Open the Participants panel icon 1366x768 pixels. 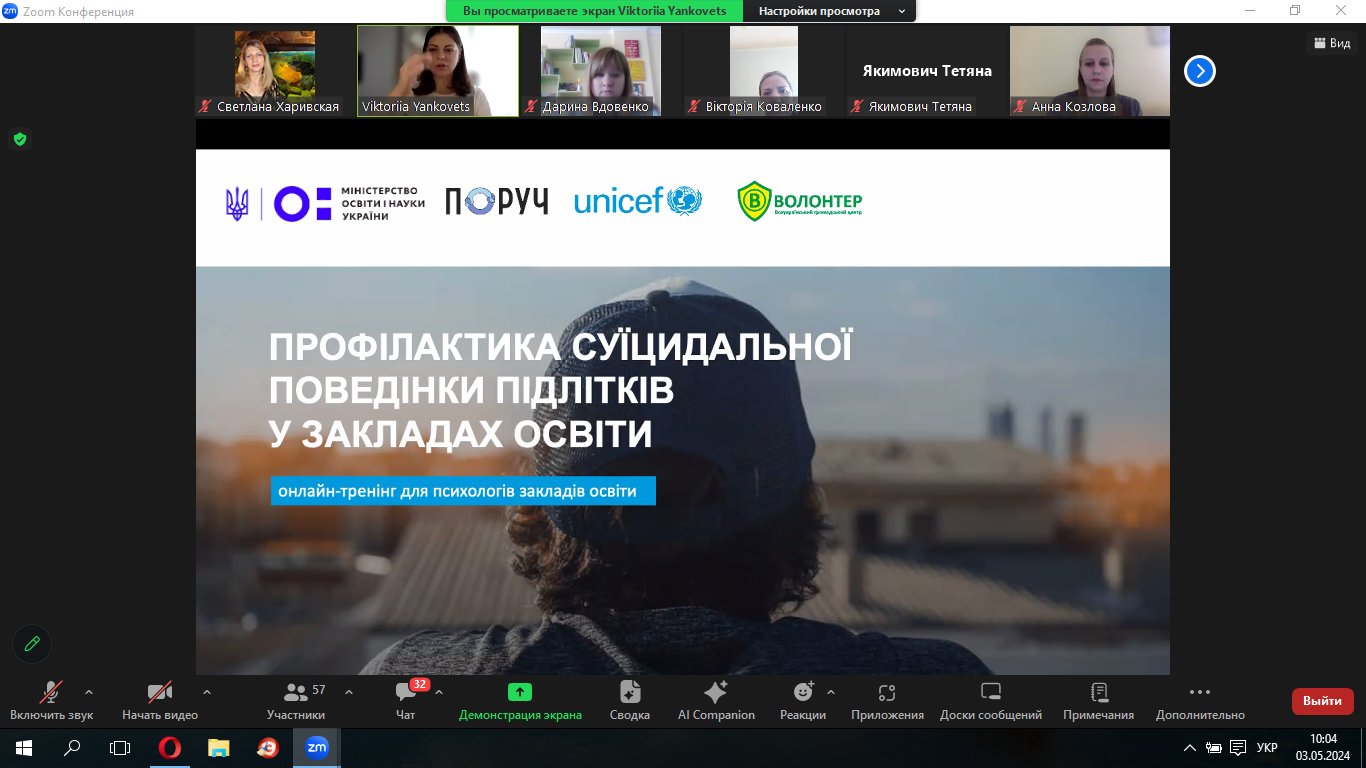[296, 692]
